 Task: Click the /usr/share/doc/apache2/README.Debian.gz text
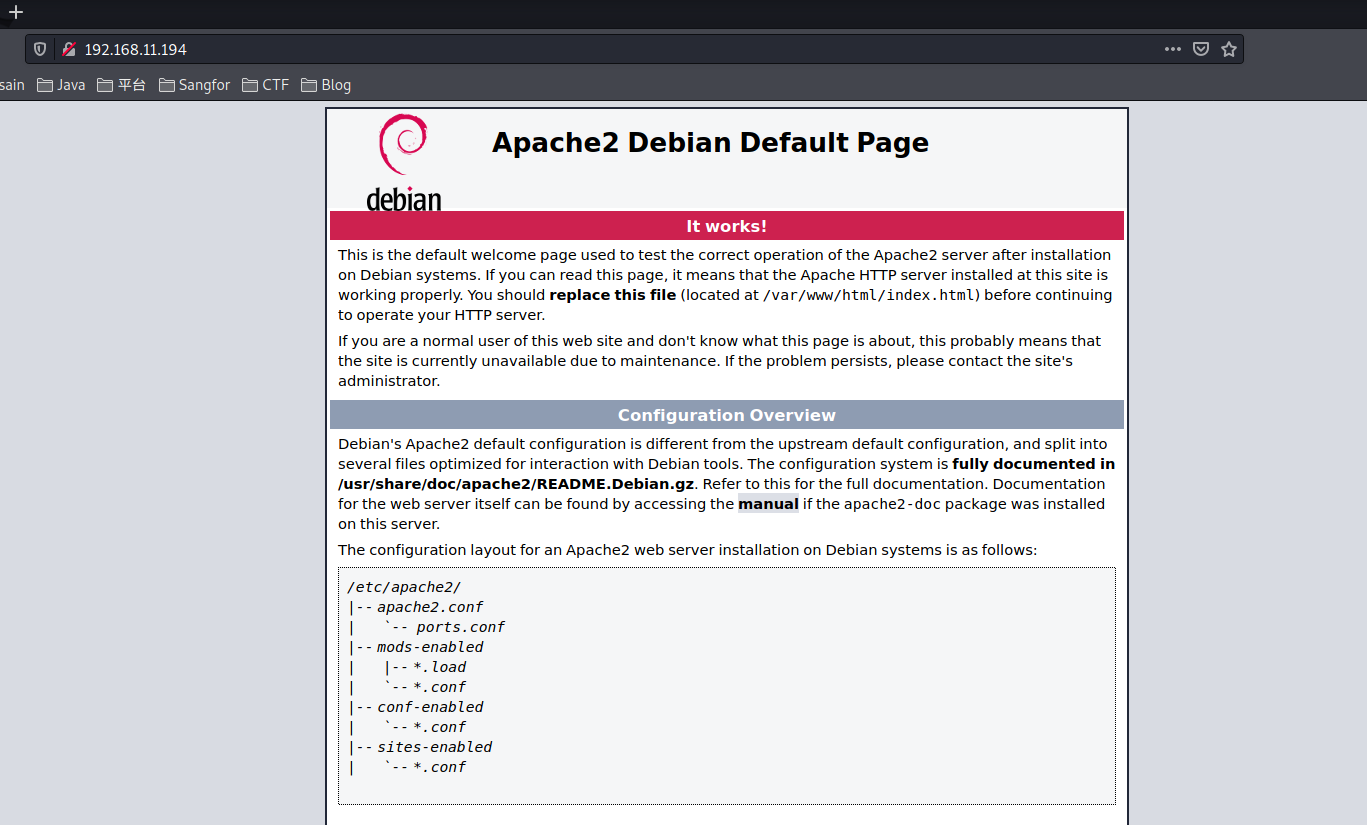(516, 484)
